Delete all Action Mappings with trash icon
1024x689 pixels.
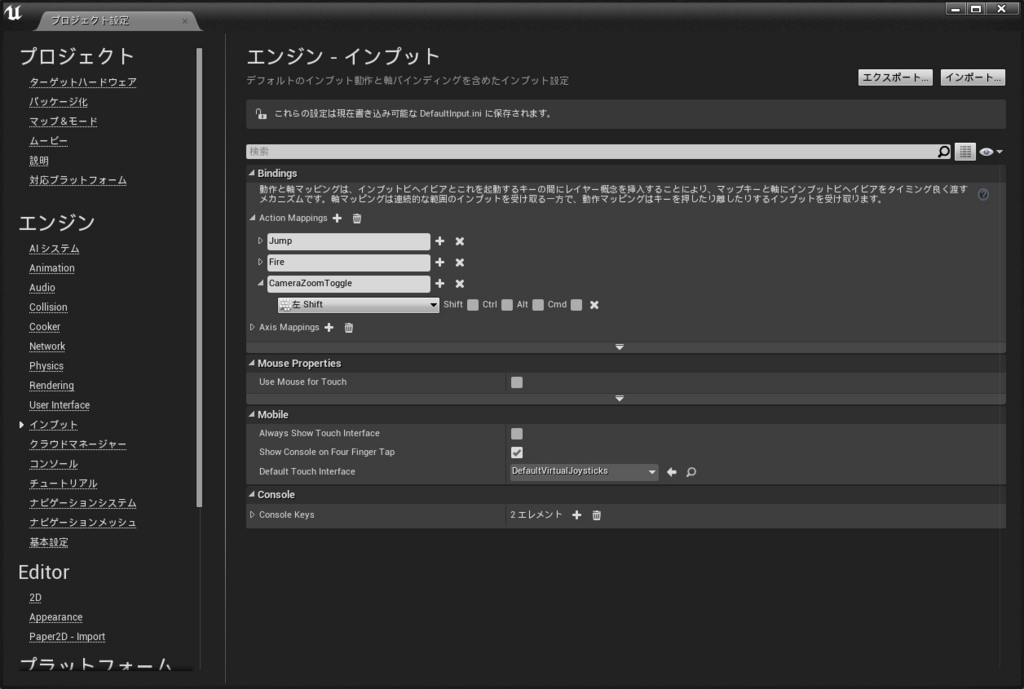357,218
